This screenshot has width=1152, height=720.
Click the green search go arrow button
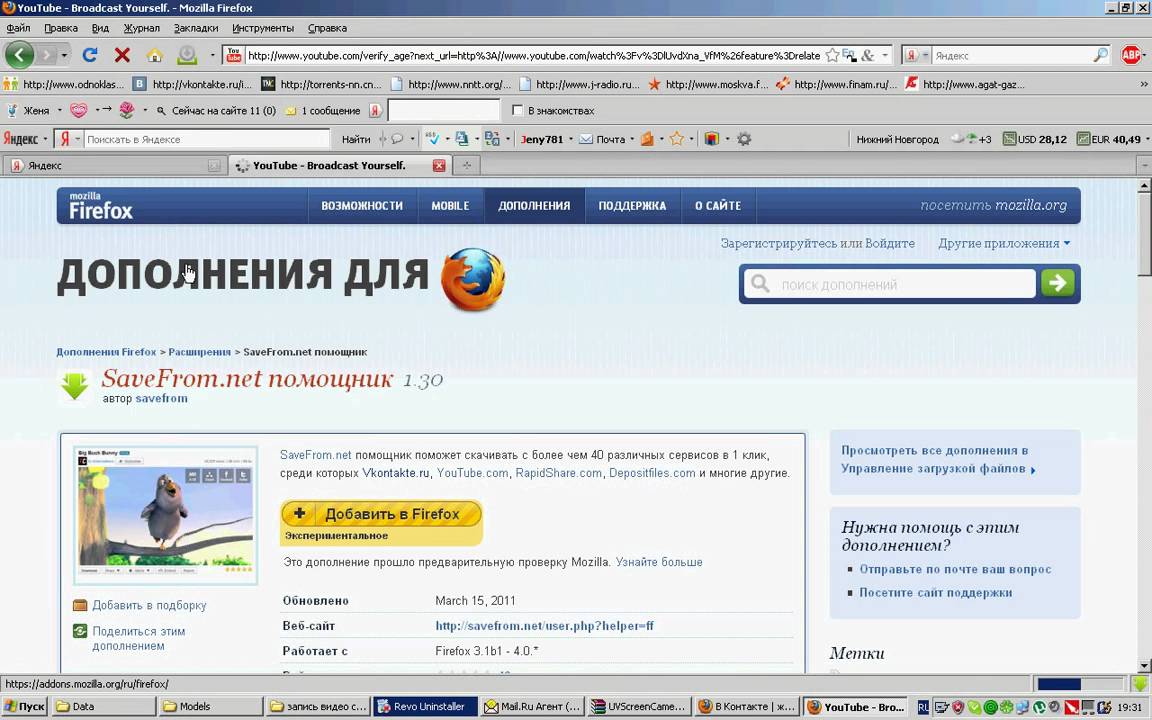(1057, 283)
